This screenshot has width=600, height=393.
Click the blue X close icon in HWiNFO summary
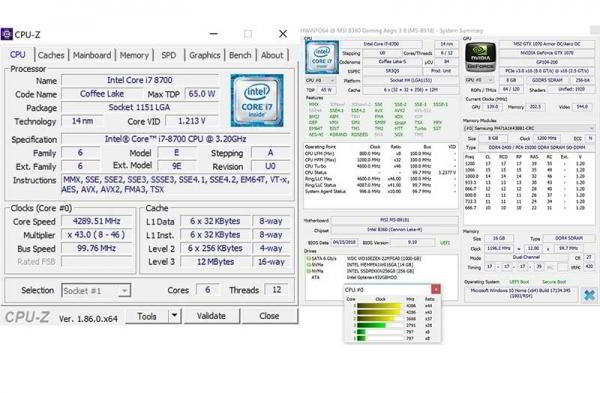[589, 295]
